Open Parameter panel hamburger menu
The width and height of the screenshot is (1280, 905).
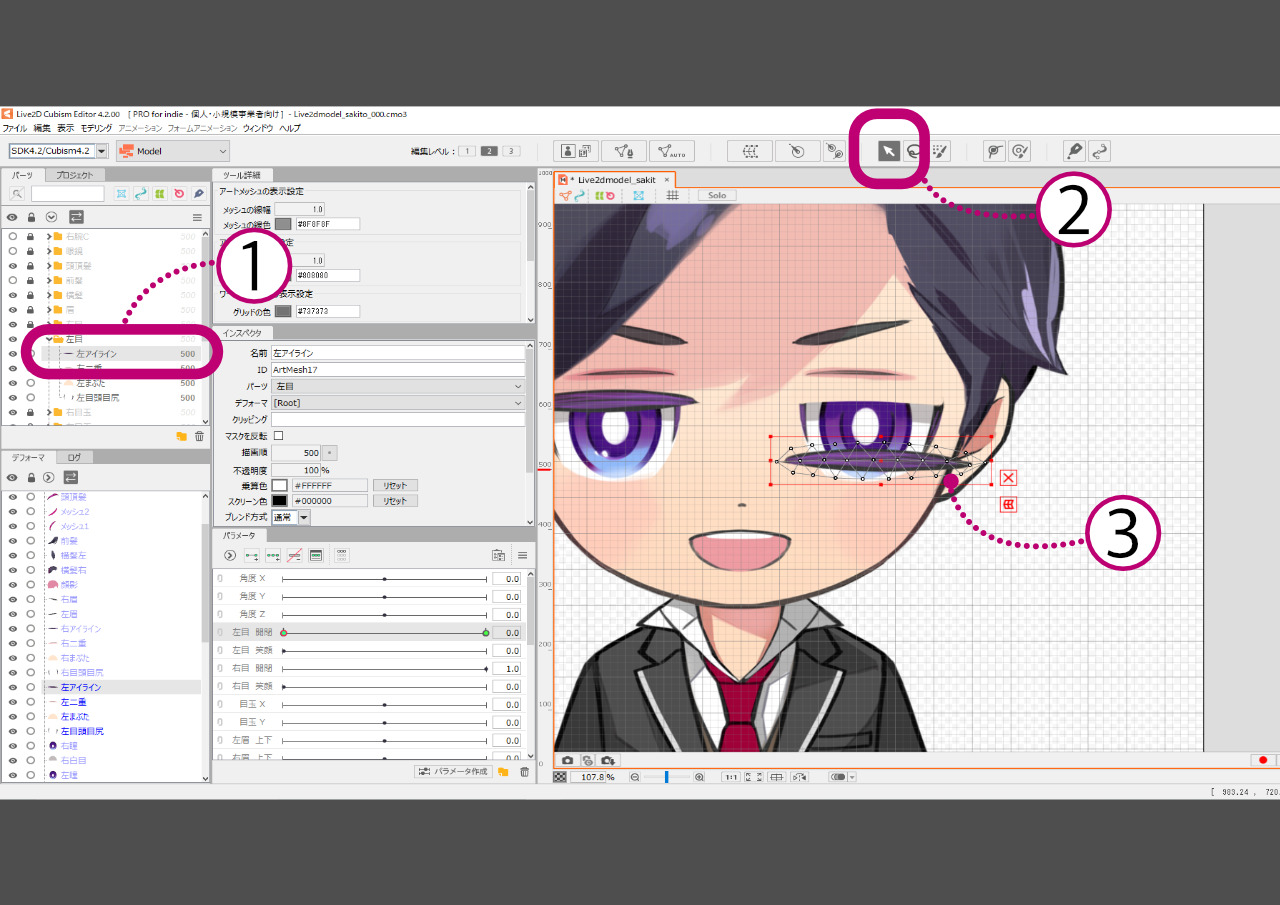(x=522, y=555)
